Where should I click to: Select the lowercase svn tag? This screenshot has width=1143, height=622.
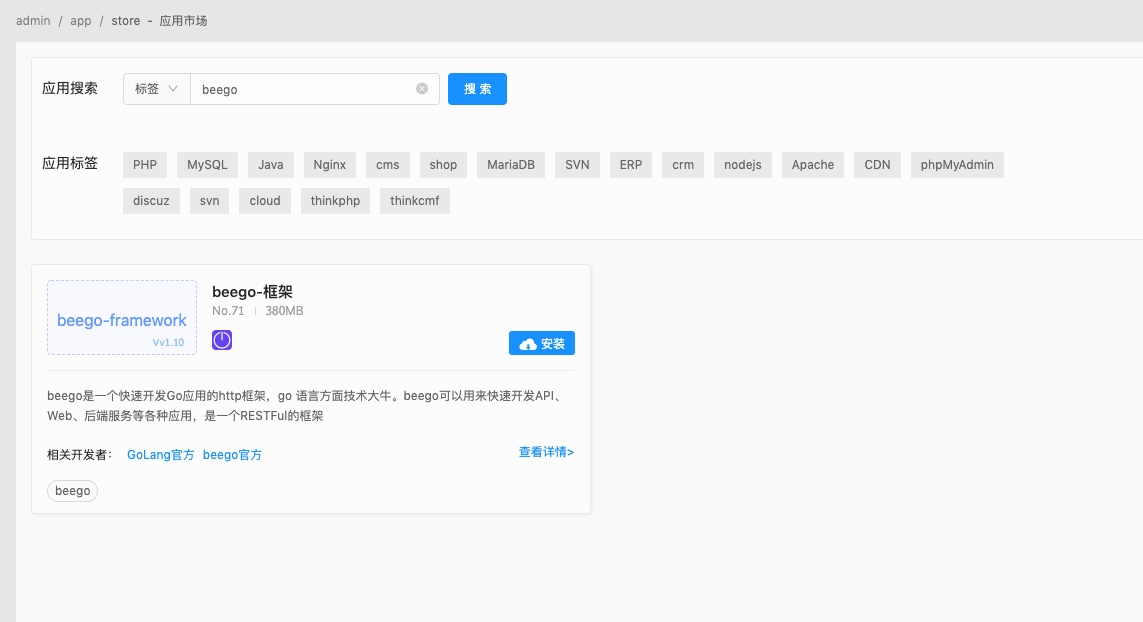click(209, 201)
